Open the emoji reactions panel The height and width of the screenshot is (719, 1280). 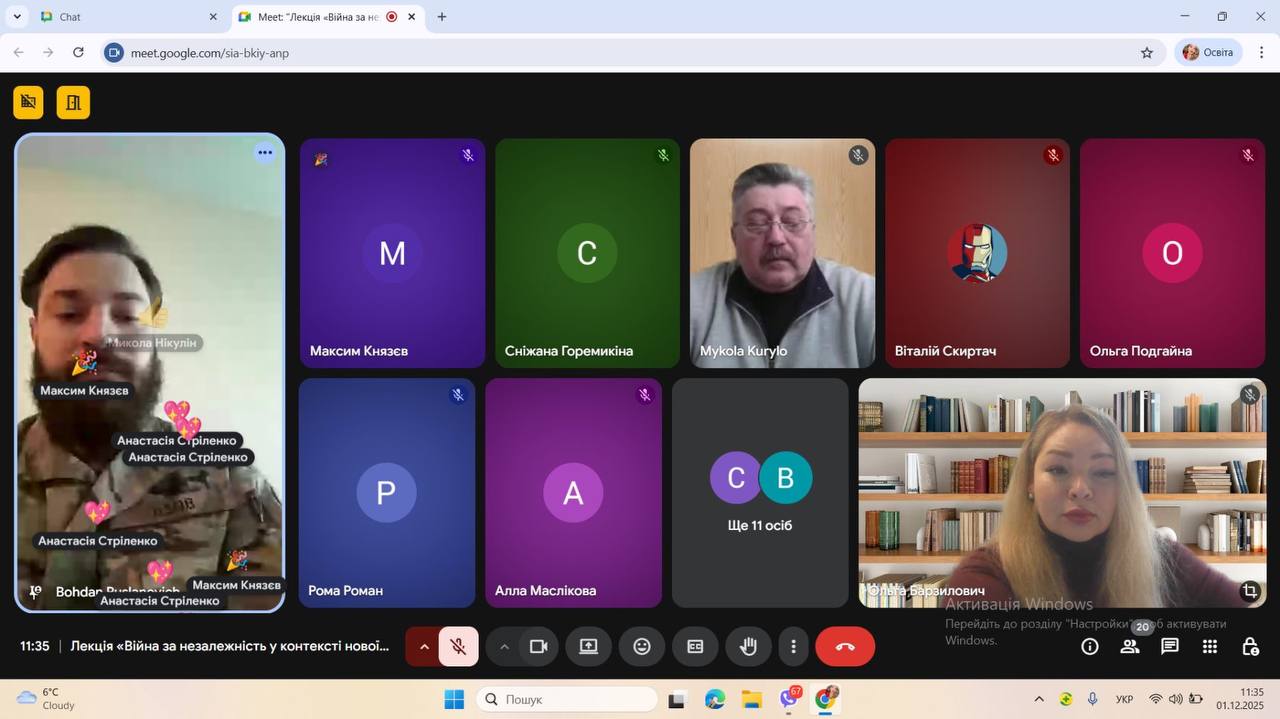pos(642,647)
